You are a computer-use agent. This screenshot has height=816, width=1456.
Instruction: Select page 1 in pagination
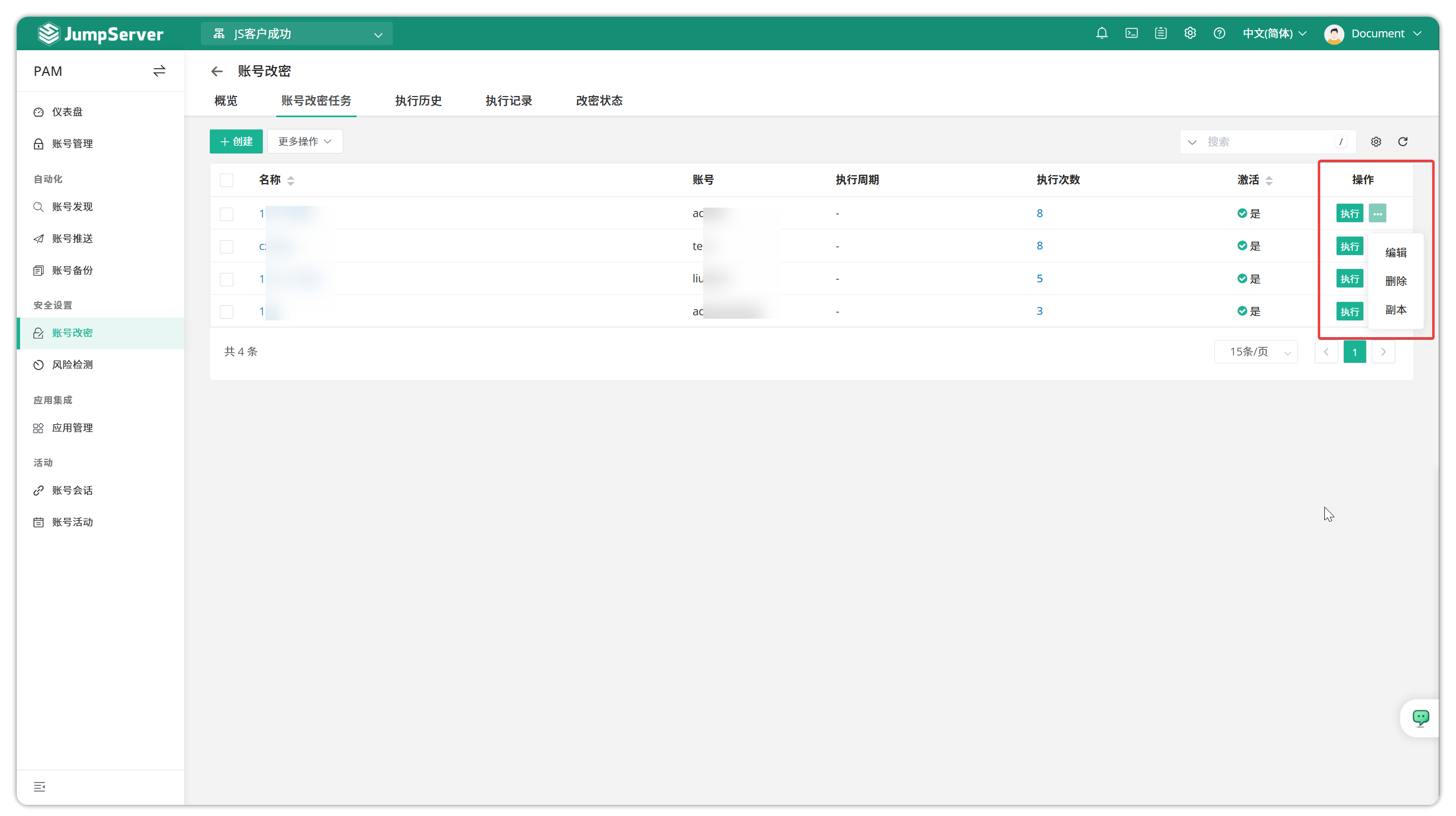click(1354, 352)
